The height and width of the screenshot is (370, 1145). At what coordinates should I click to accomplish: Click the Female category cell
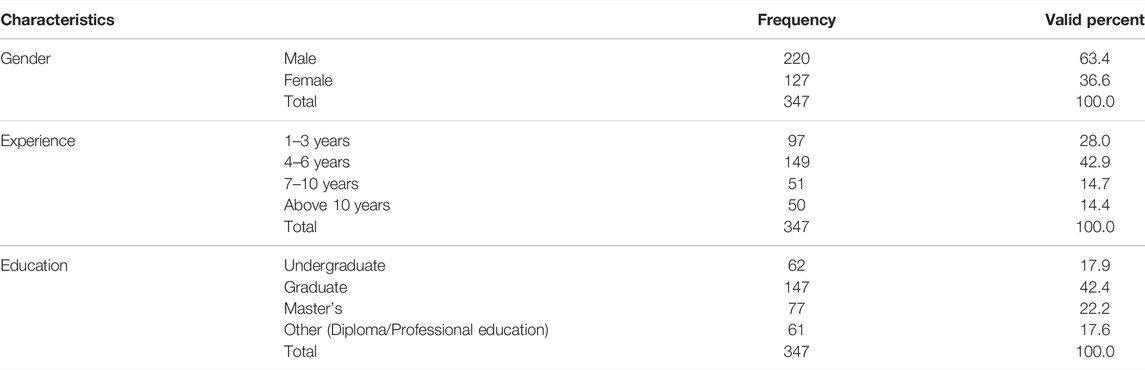[x=308, y=80]
